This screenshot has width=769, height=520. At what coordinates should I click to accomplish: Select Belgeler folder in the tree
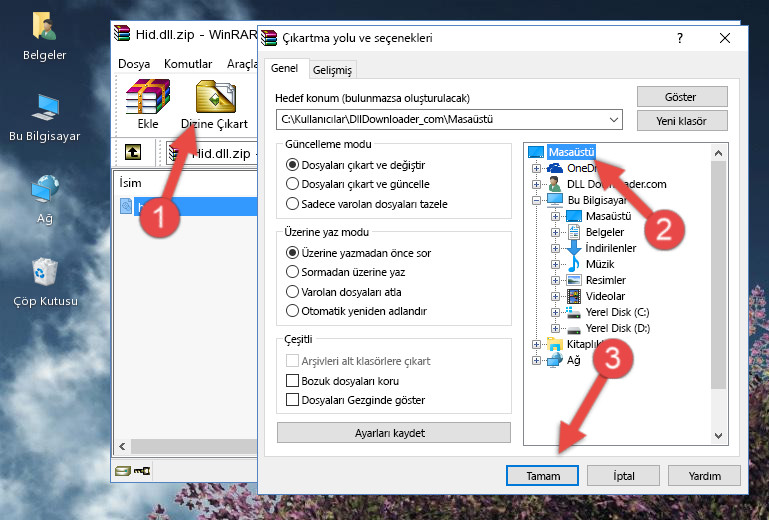[605, 232]
